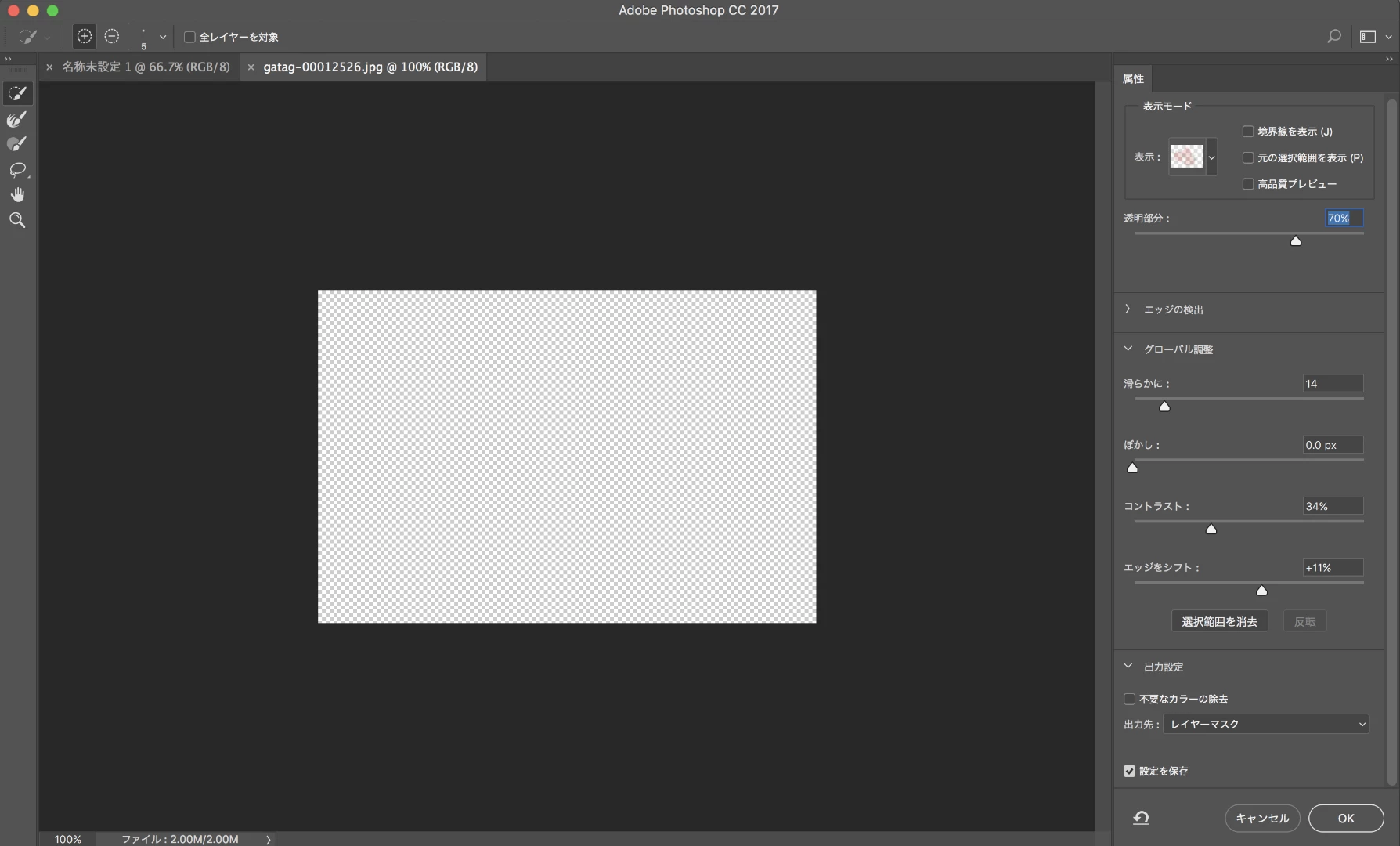Image resolution: width=1400 pixels, height=846 pixels.
Task: Enable 不要なカラーの除去 checkbox
Action: [1129, 699]
